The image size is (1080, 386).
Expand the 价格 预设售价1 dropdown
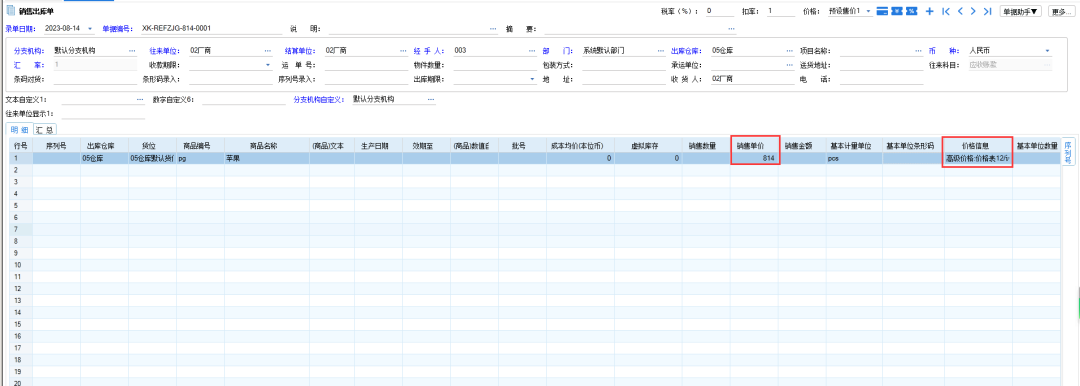[868, 11]
